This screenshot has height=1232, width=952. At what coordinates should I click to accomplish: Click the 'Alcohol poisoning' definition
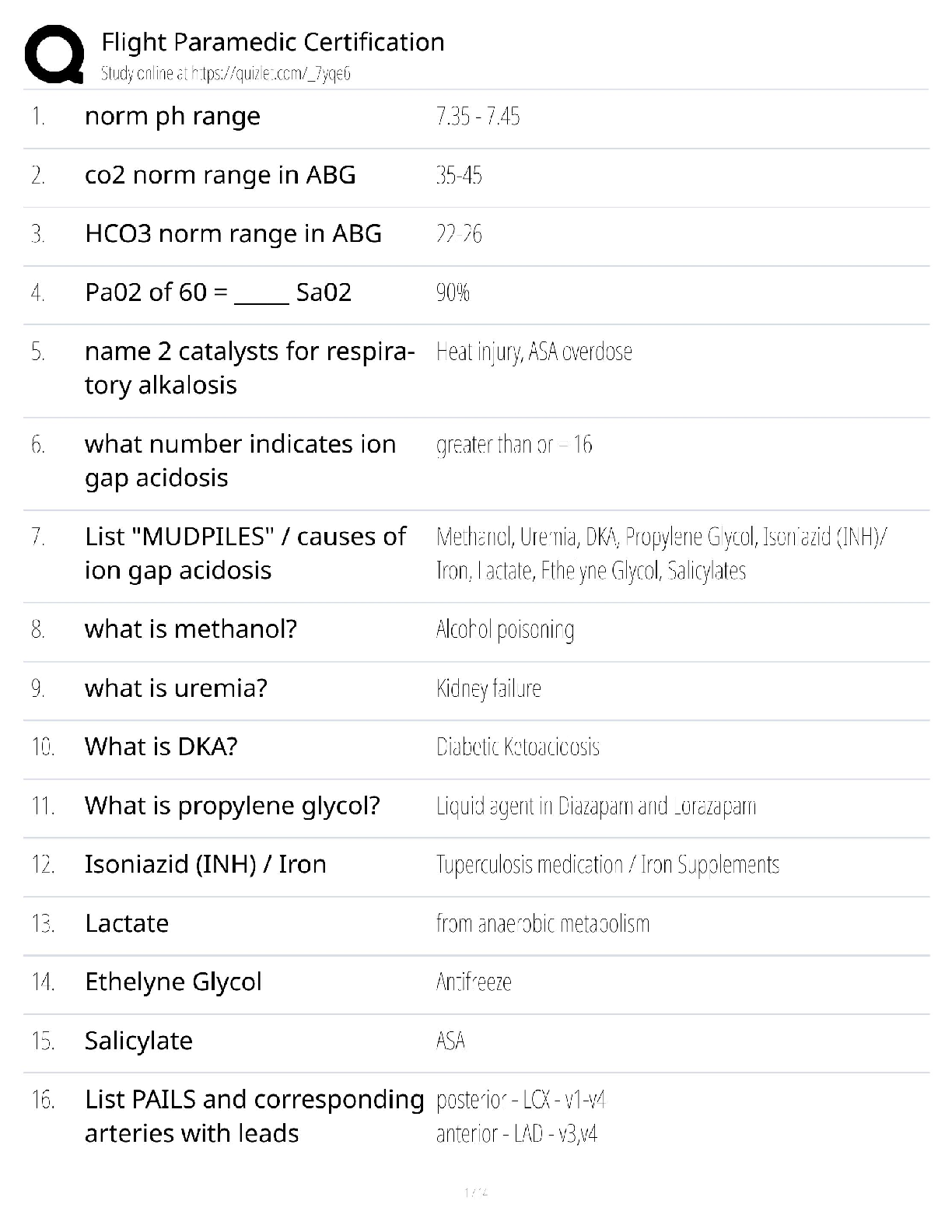(x=505, y=629)
